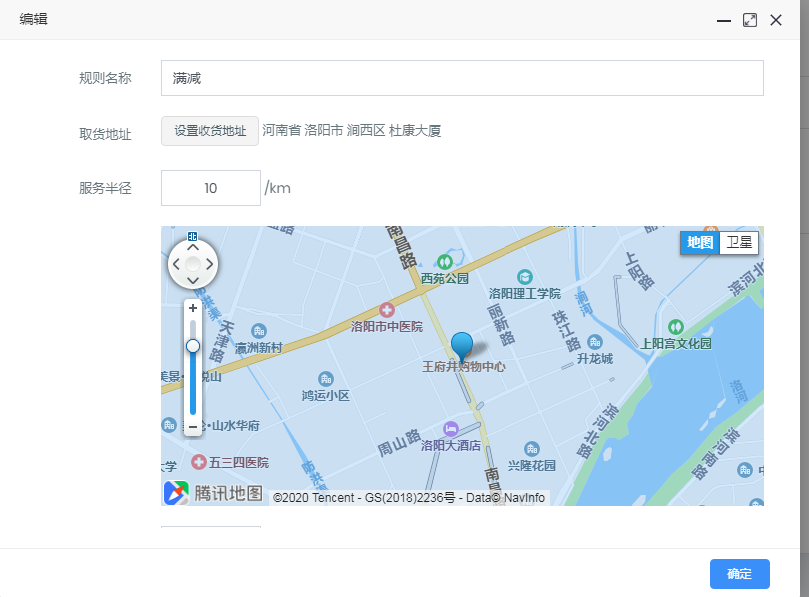Switch map to 卫星 satellite view
Image resolution: width=809 pixels, height=597 pixels.
click(739, 242)
